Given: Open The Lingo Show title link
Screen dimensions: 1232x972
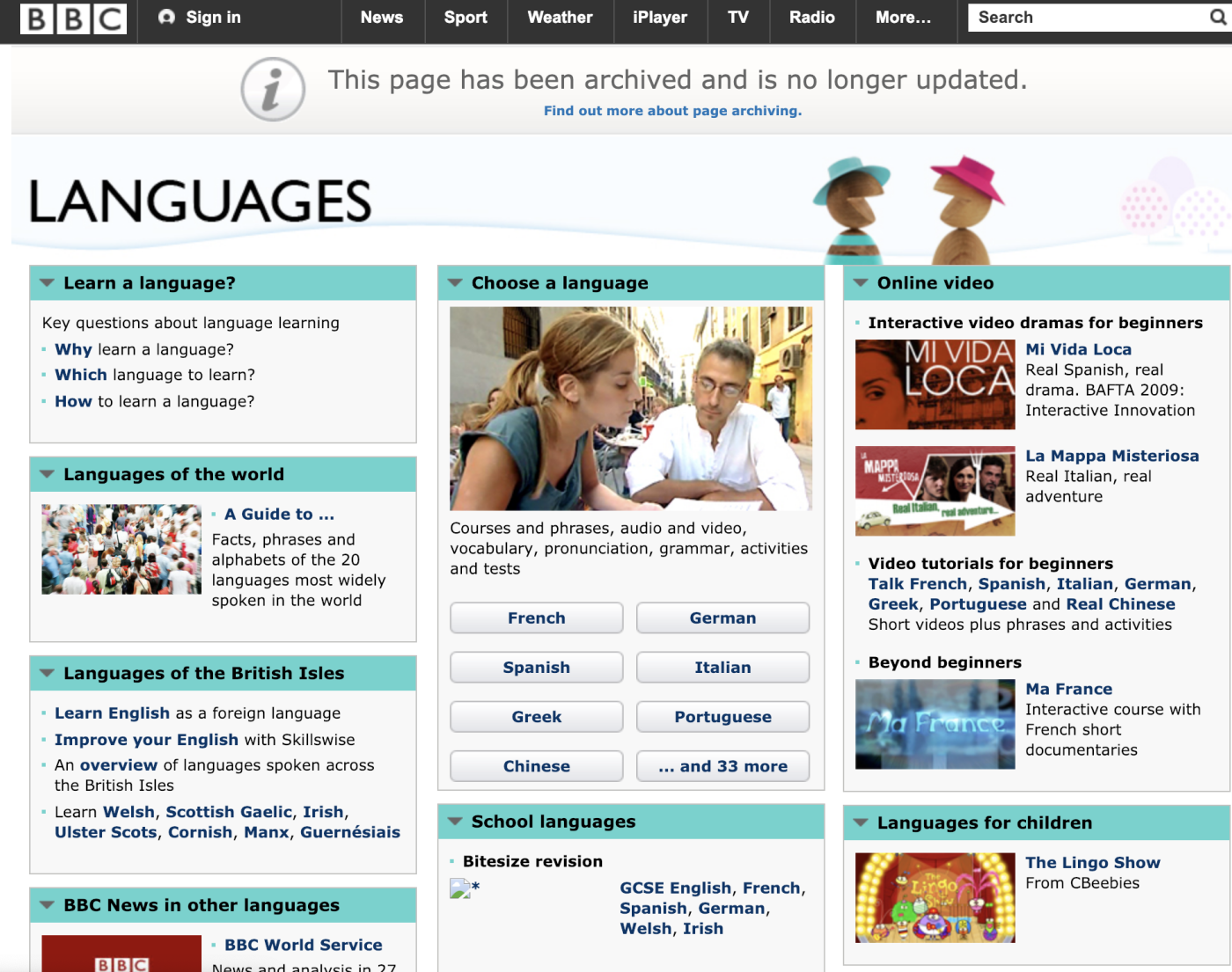Looking at the screenshot, I should point(1093,863).
